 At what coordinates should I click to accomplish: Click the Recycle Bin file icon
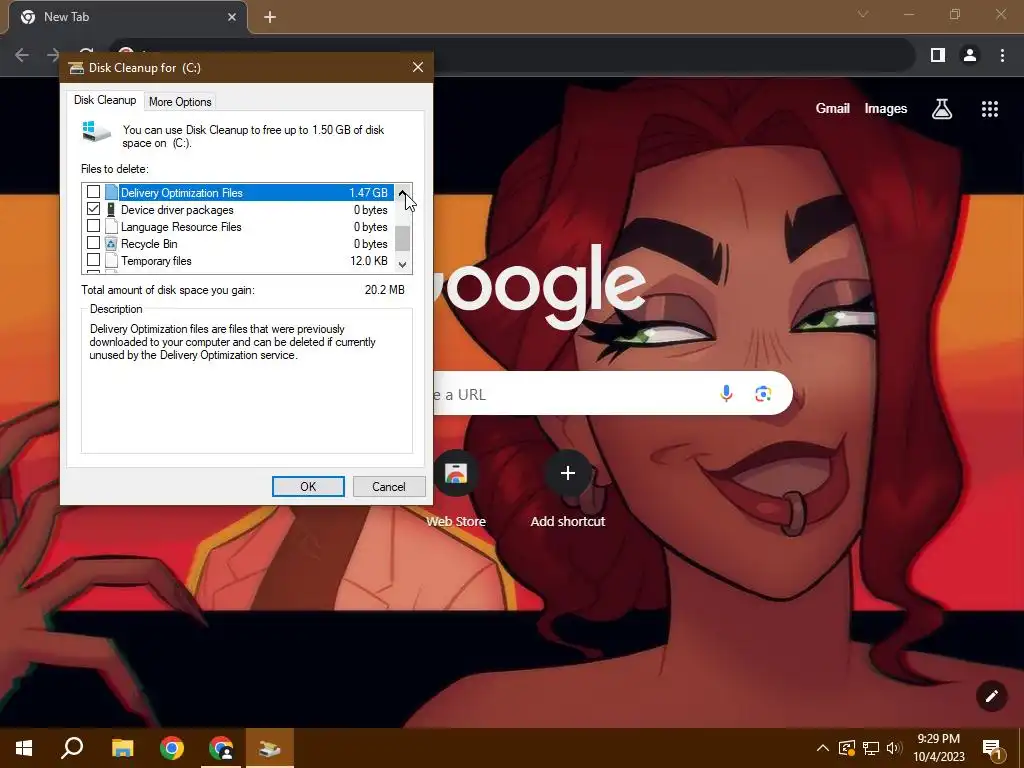click(111, 244)
